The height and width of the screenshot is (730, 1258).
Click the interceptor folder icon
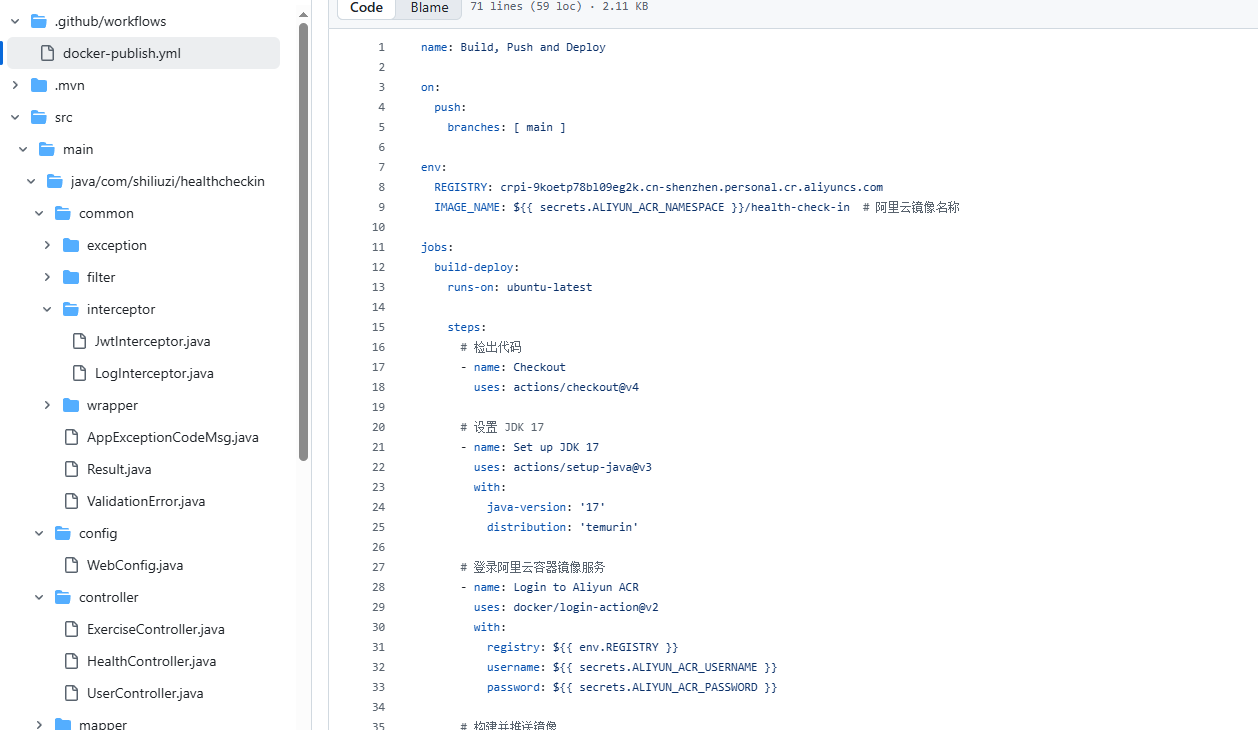pyautogui.click(x=71, y=309)
